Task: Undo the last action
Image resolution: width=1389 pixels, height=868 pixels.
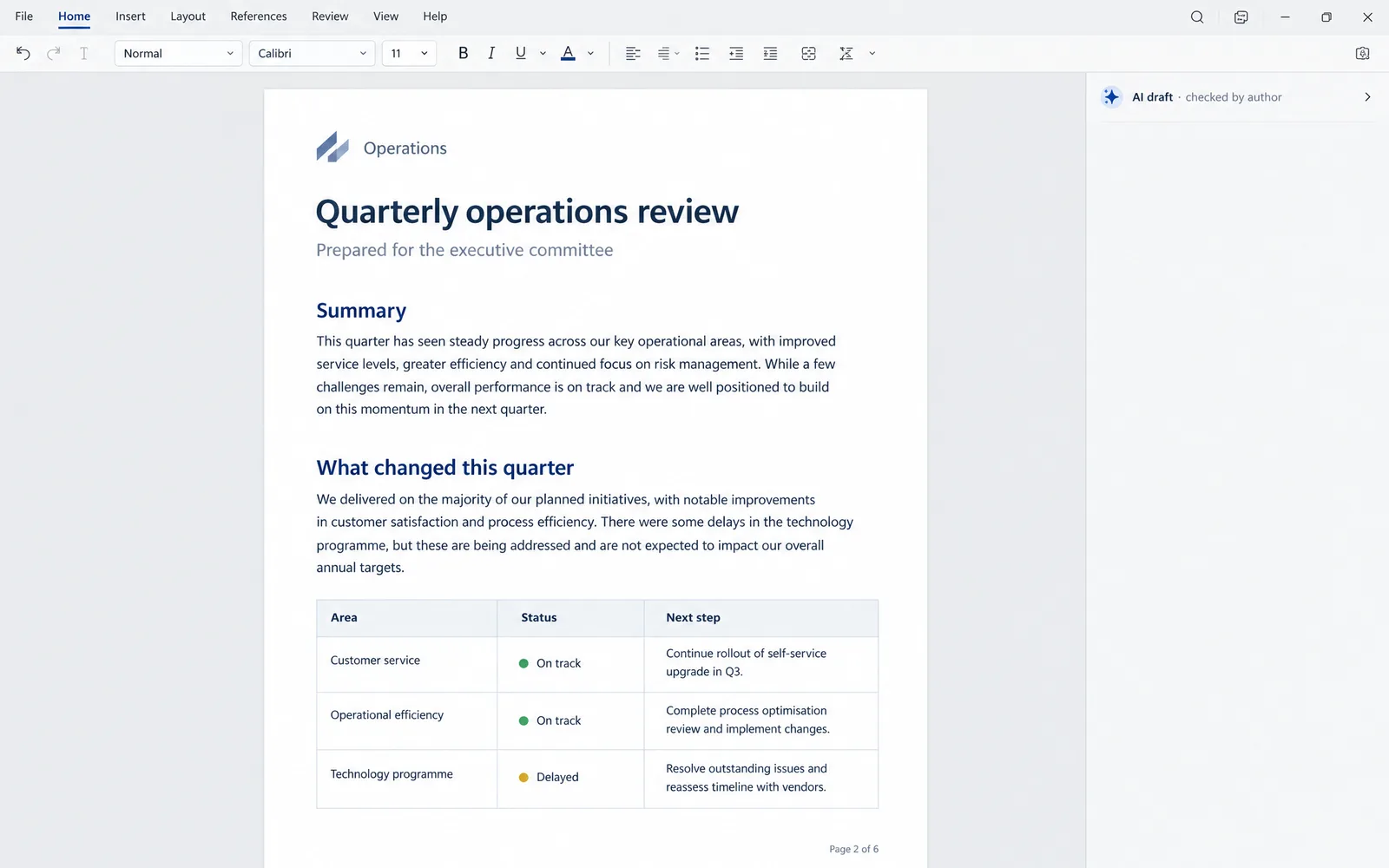Action: coord(23,54)
